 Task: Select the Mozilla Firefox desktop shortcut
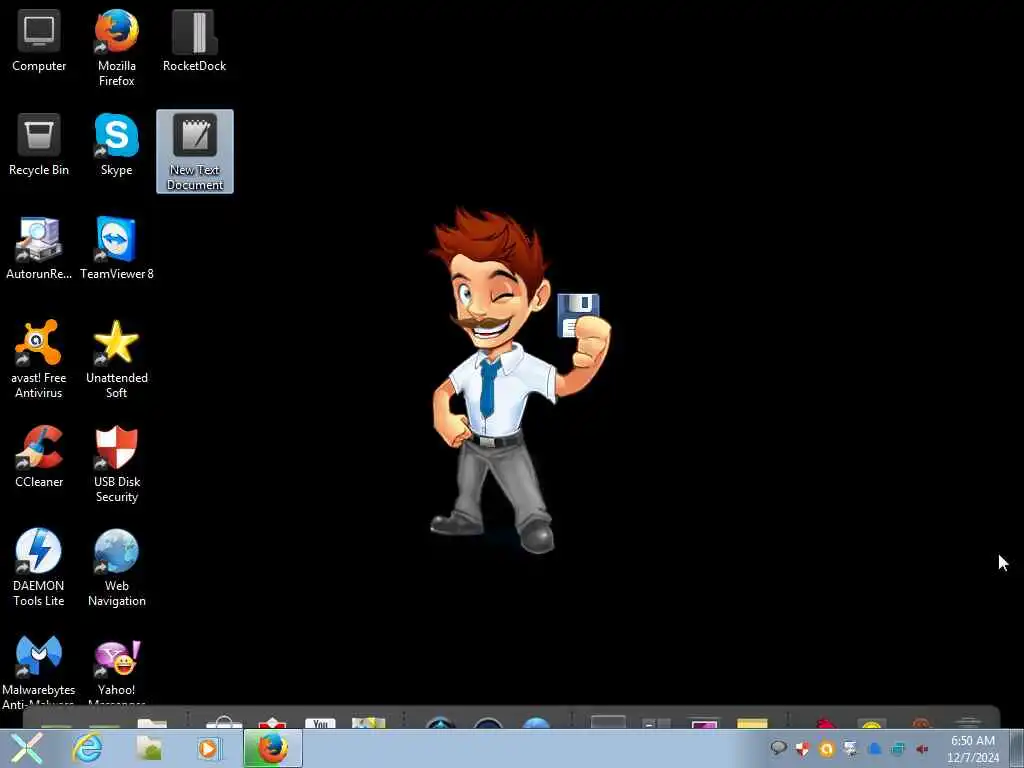coord(116,48)
